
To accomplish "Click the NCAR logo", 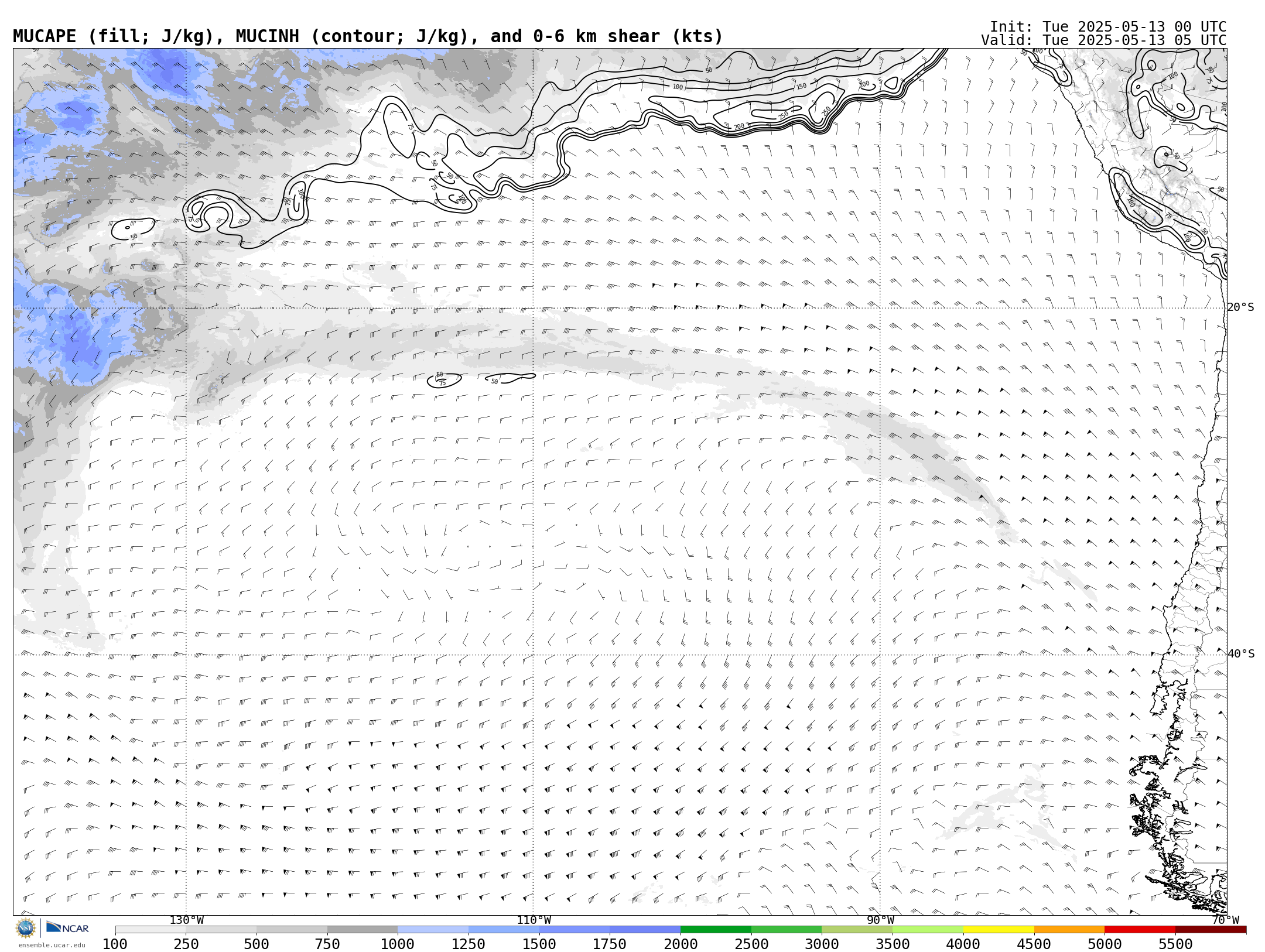I will (x=67, y=928).
